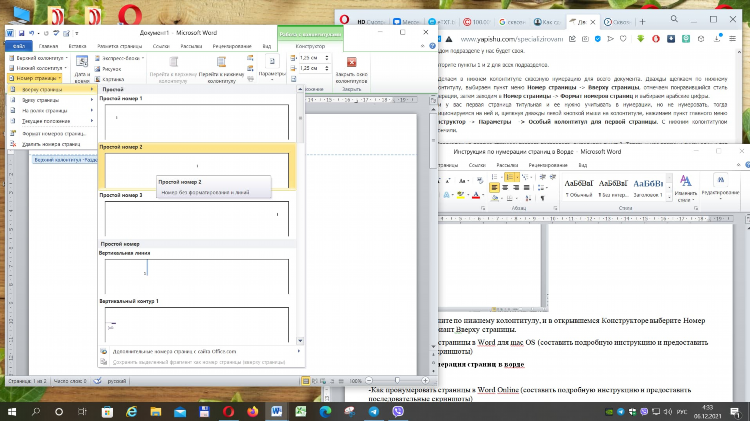
Task: Add new tab in Opera browser
Action: (x=642, y=22)
